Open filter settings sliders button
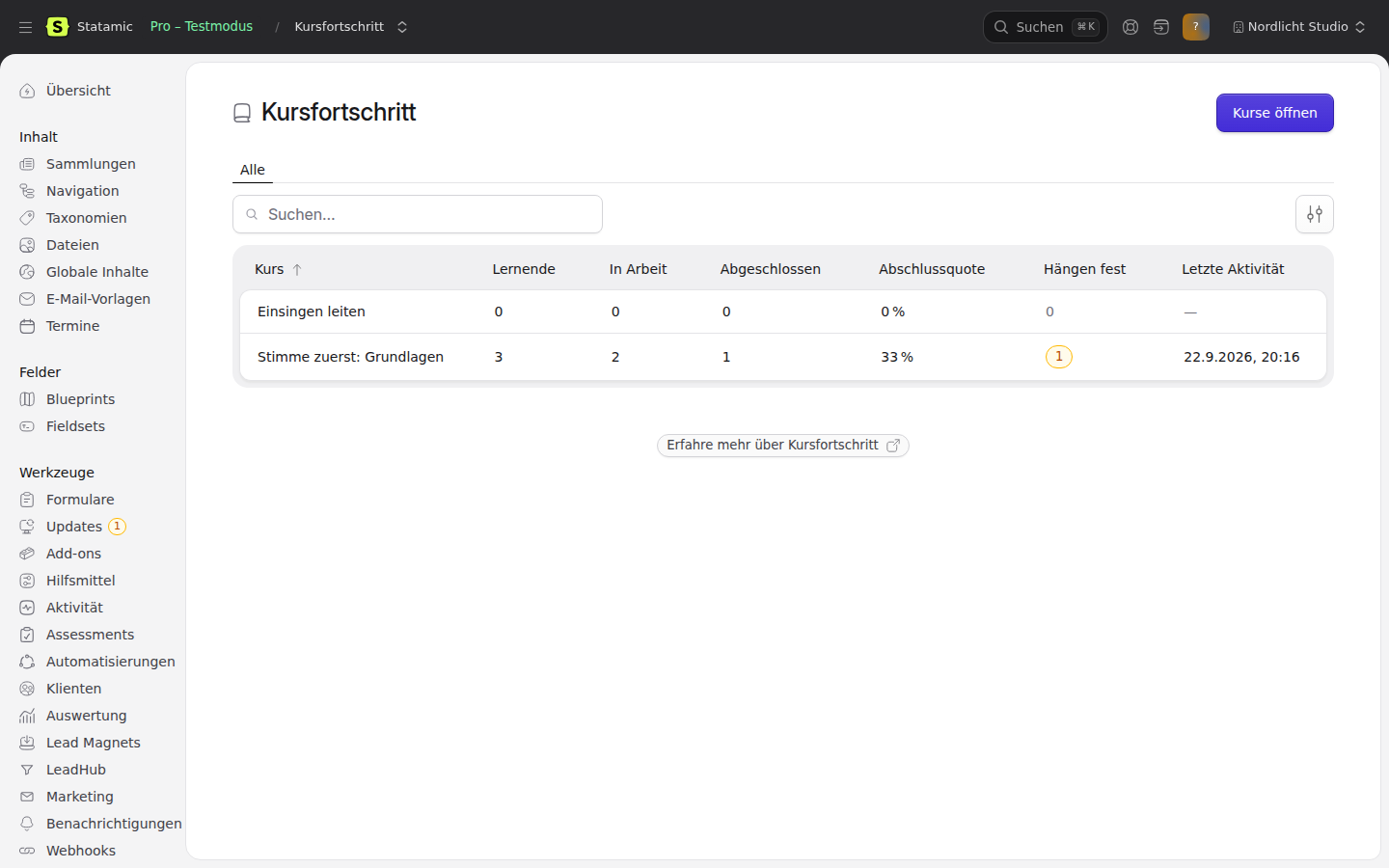The width and height of the screenshot is (1389, 868). coord(1315,214)
